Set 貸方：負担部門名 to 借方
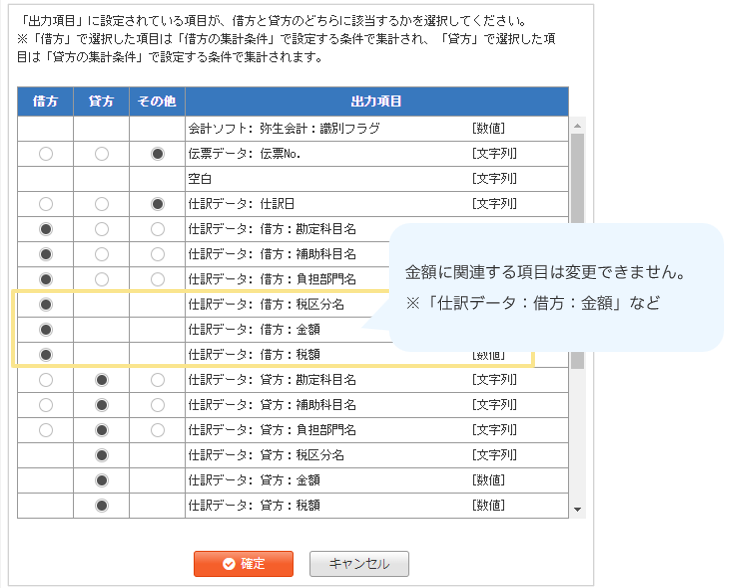This screenshot has width=736, height=588. (45, 430)
